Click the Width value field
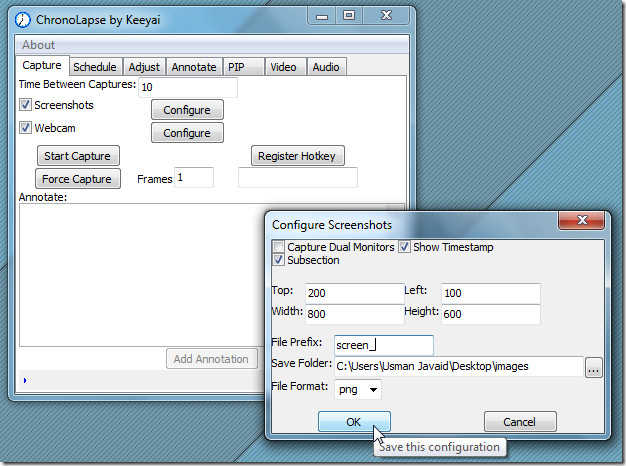This screenshot has width=626, height=466. pyautogui.click(x=355, y=314)
